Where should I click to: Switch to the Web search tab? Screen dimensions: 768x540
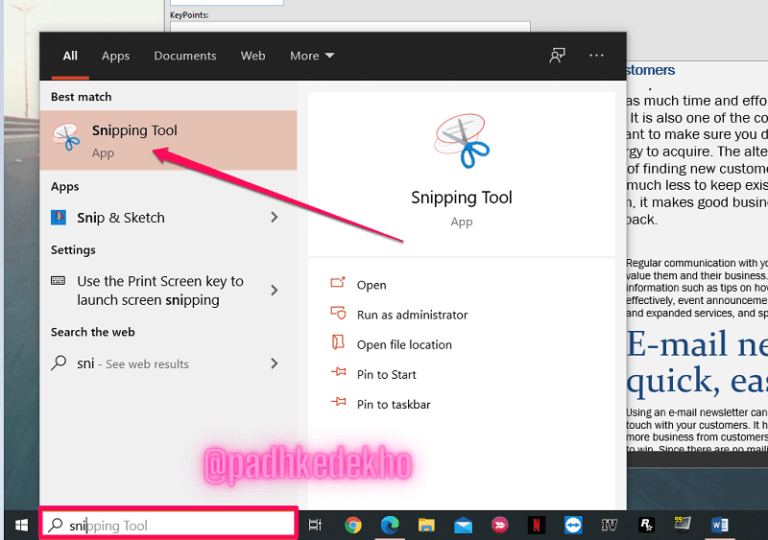click(x=253, y=56)
